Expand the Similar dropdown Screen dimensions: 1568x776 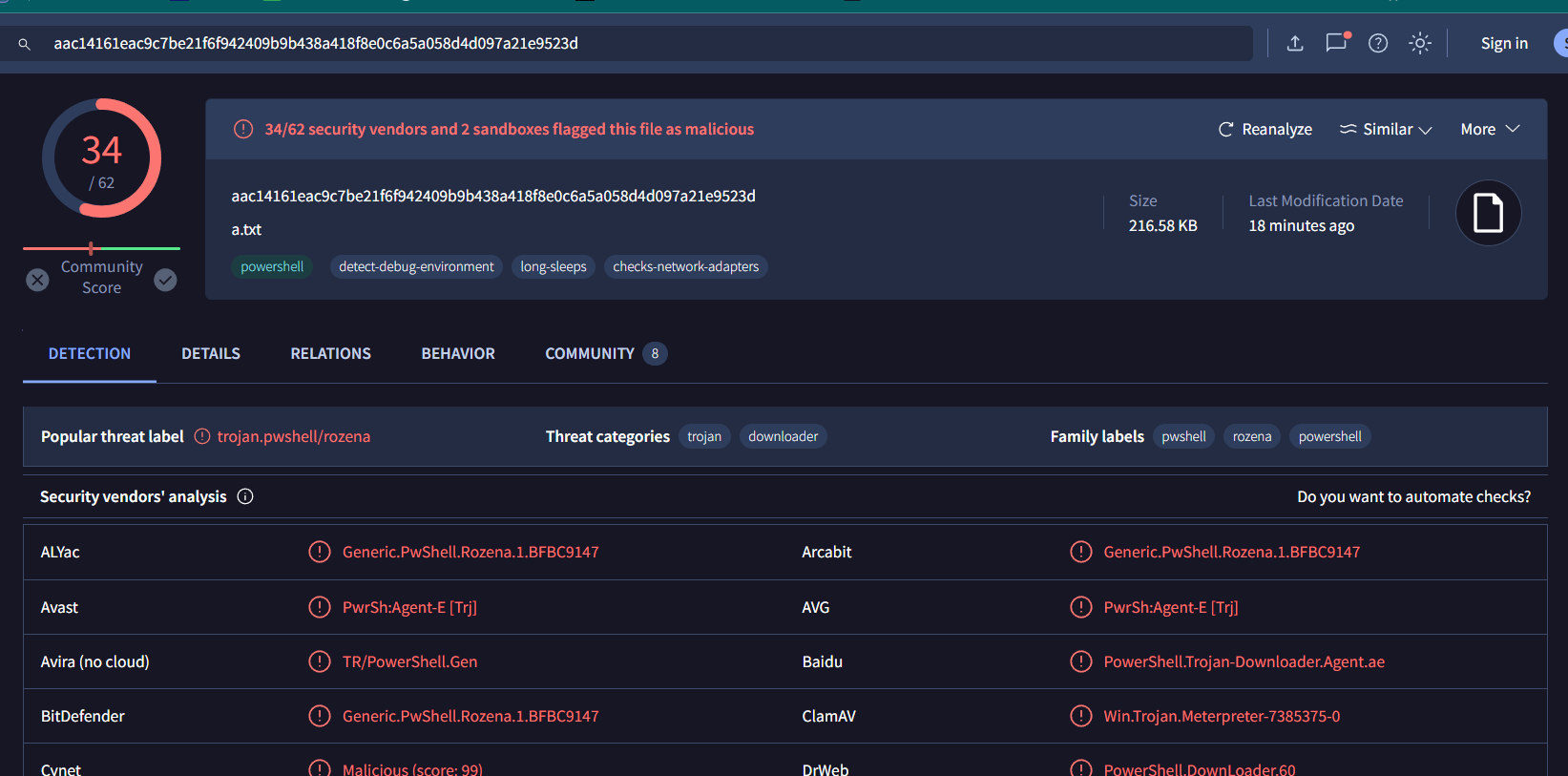(x=1386, y=129)
